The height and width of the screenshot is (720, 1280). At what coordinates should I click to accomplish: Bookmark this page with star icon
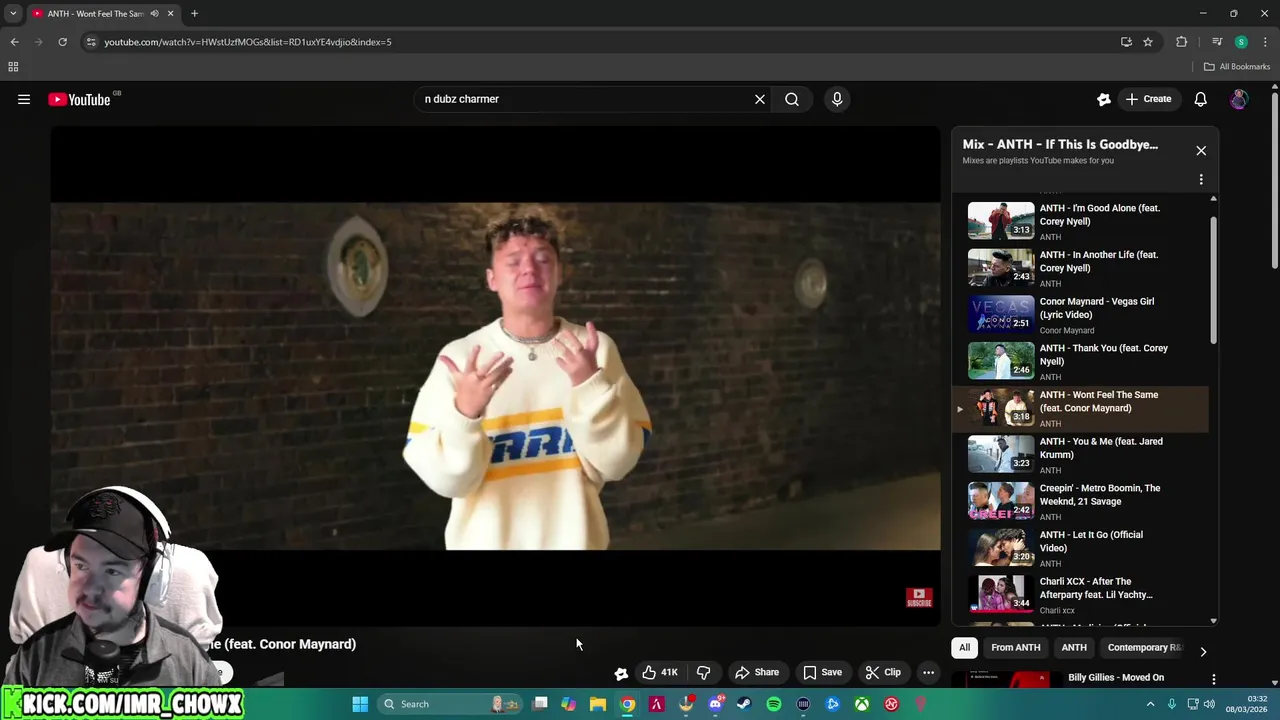[1148, 42]
